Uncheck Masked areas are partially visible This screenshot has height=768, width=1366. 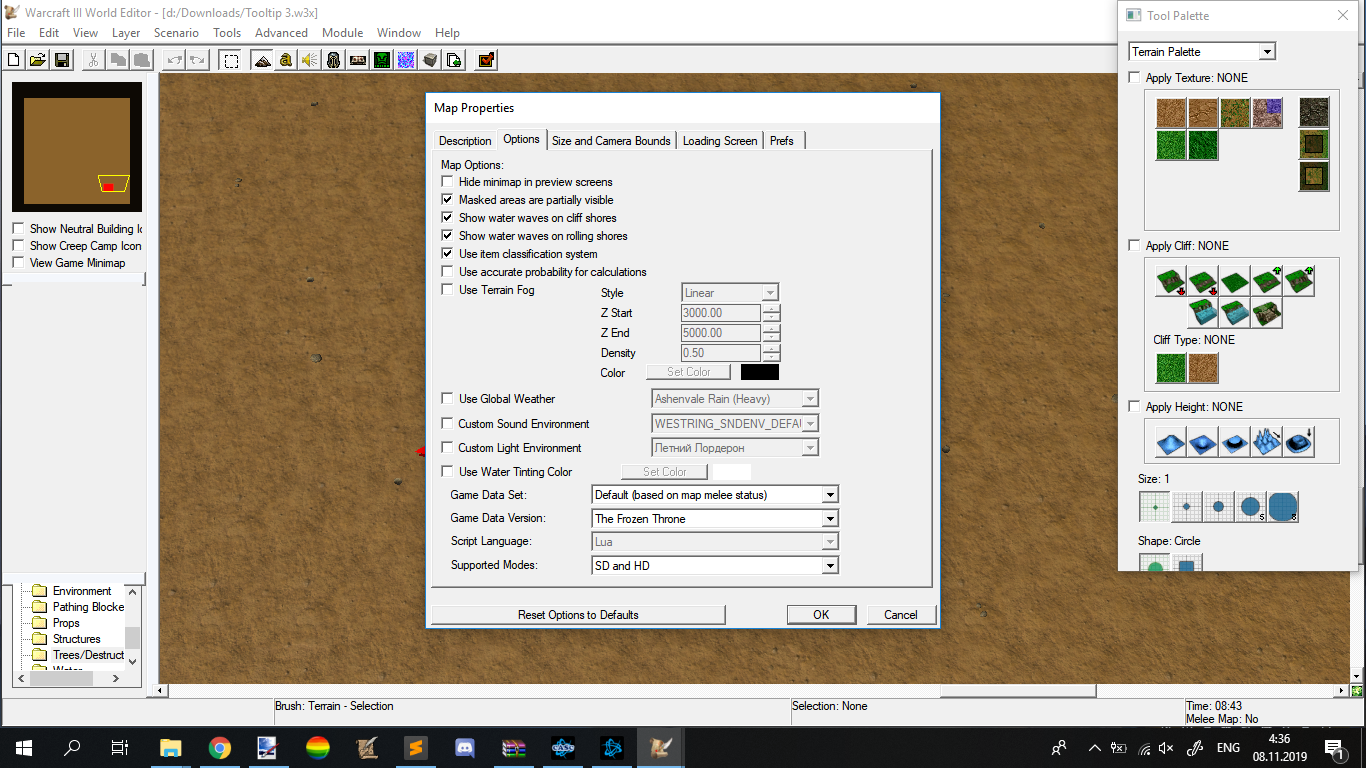click(x=448, y=200)
